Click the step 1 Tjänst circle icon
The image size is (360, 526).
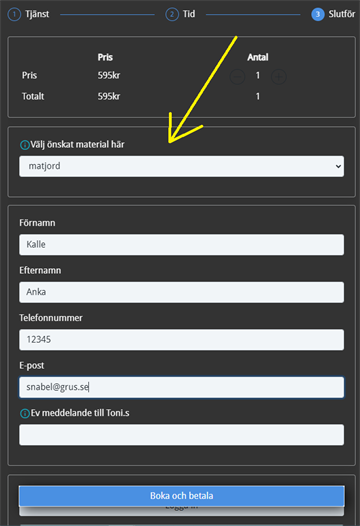click(14, 14)
